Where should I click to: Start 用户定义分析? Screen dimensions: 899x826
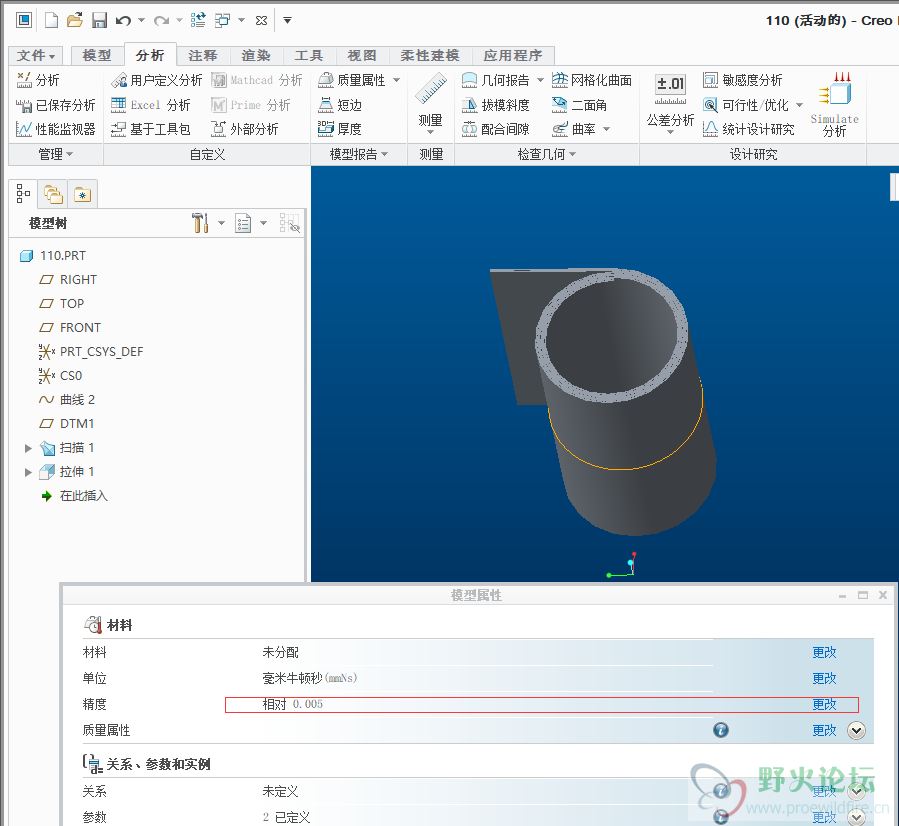pyautogui.click(x=157, y=80)
